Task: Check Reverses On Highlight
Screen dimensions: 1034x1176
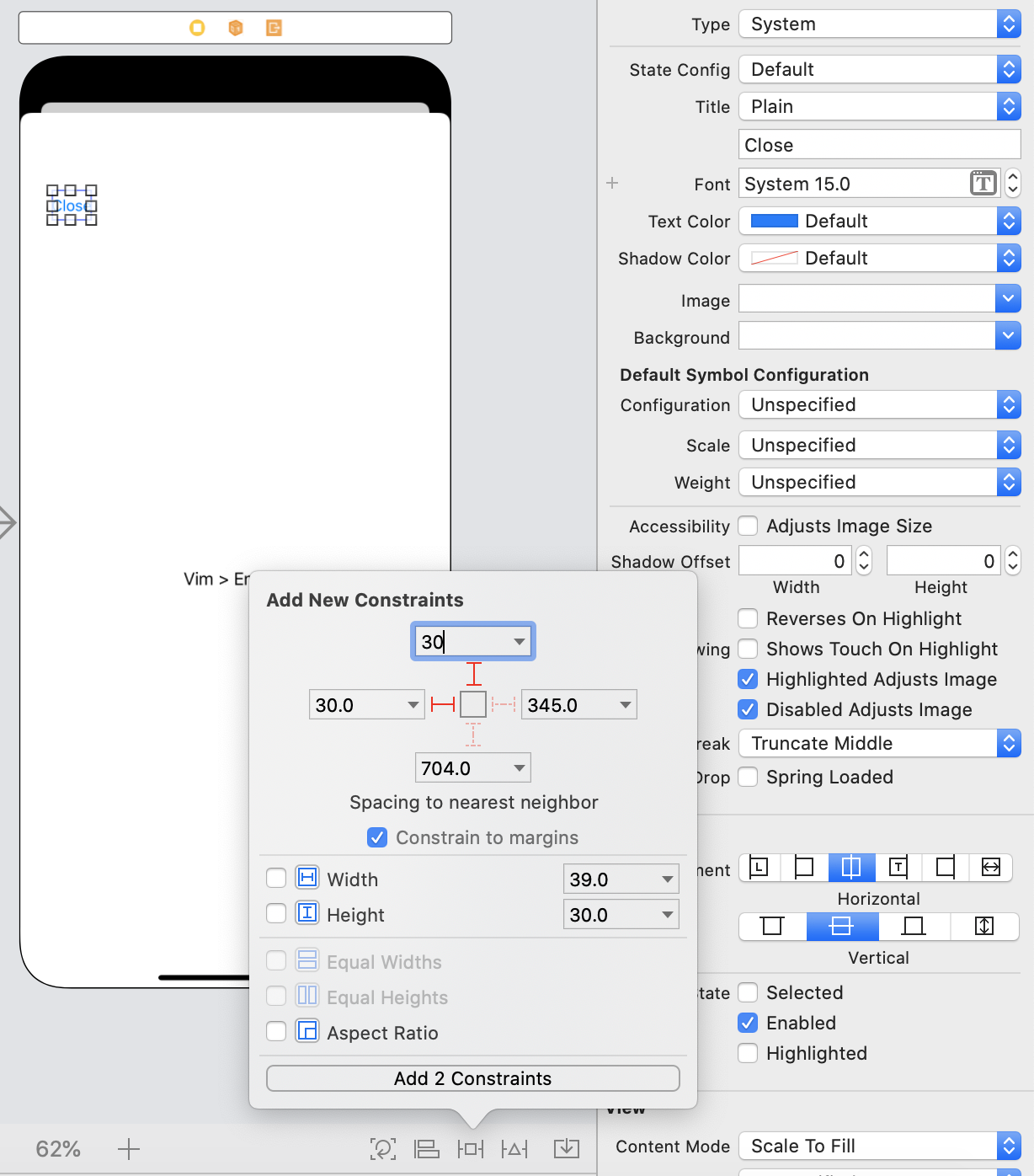Action: [748, 618]
